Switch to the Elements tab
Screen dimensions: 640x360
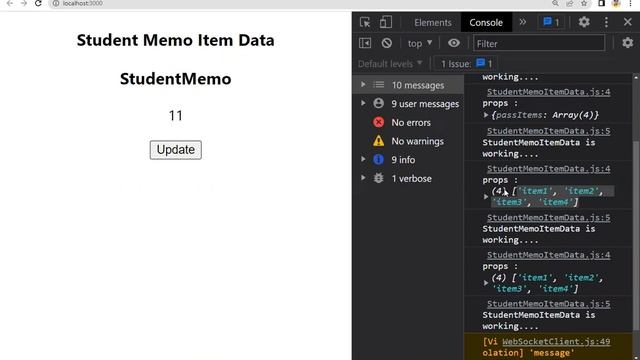point(433,22)
